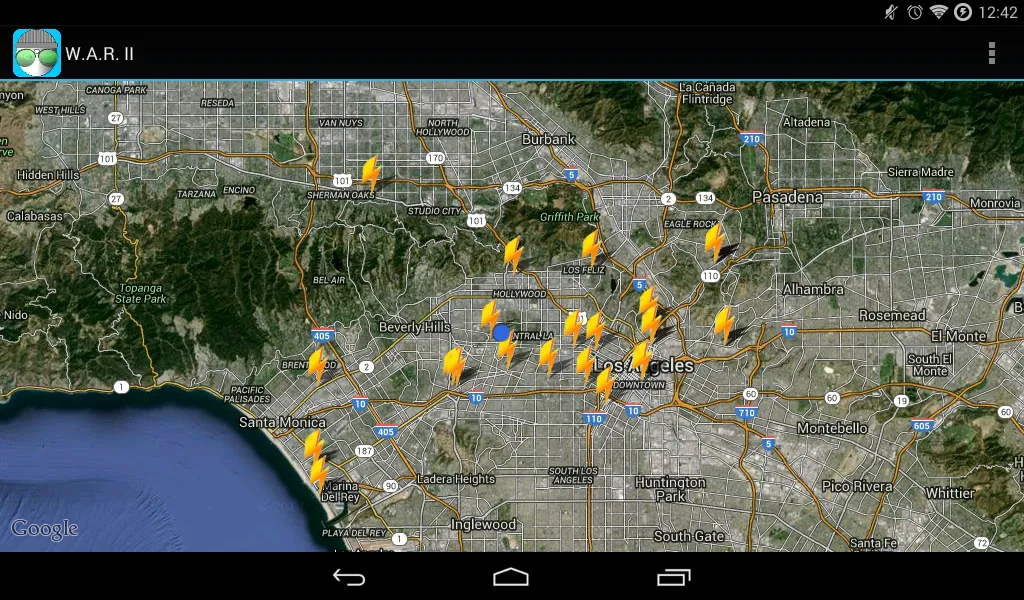Tap the battery charging status icon
1024x600 pixels.
[963, 12]
